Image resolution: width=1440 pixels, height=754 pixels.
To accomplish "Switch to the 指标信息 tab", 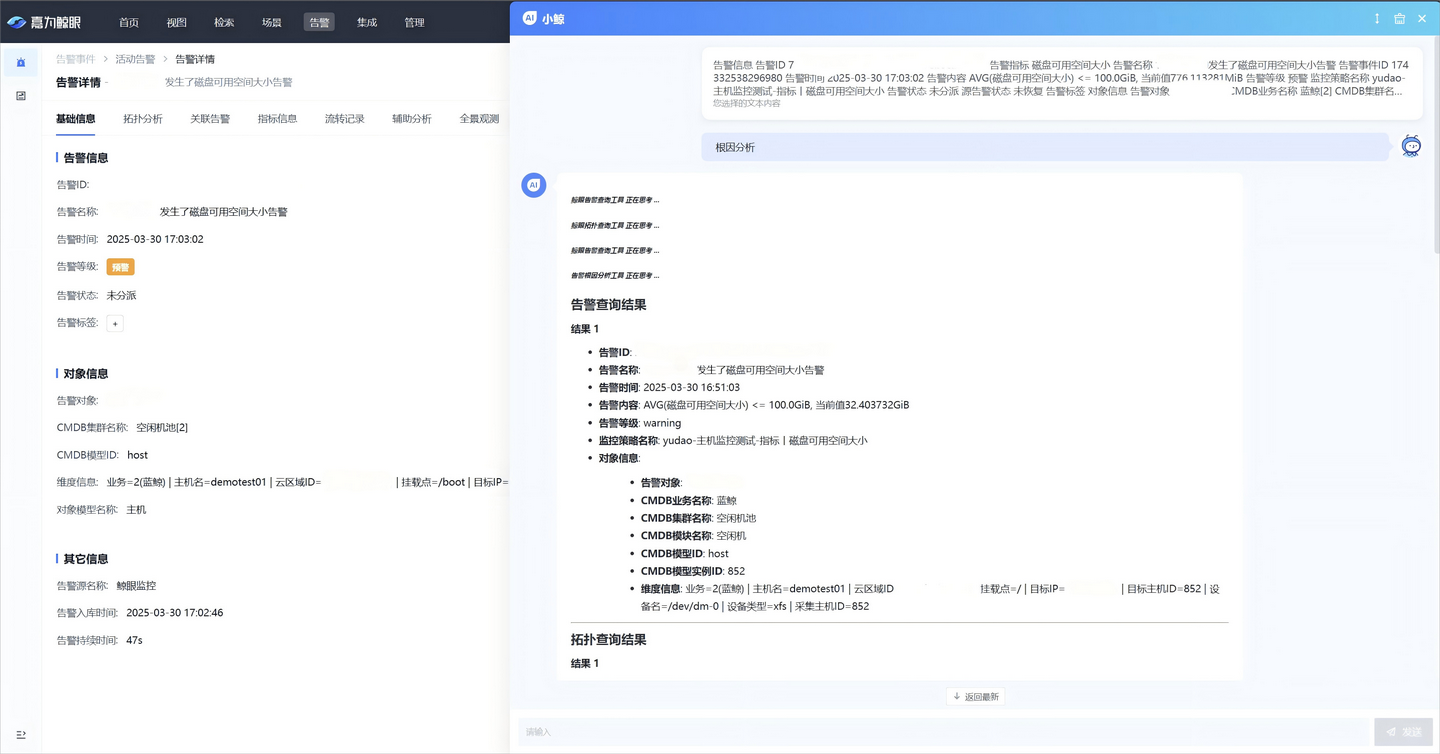I will 277,119.
